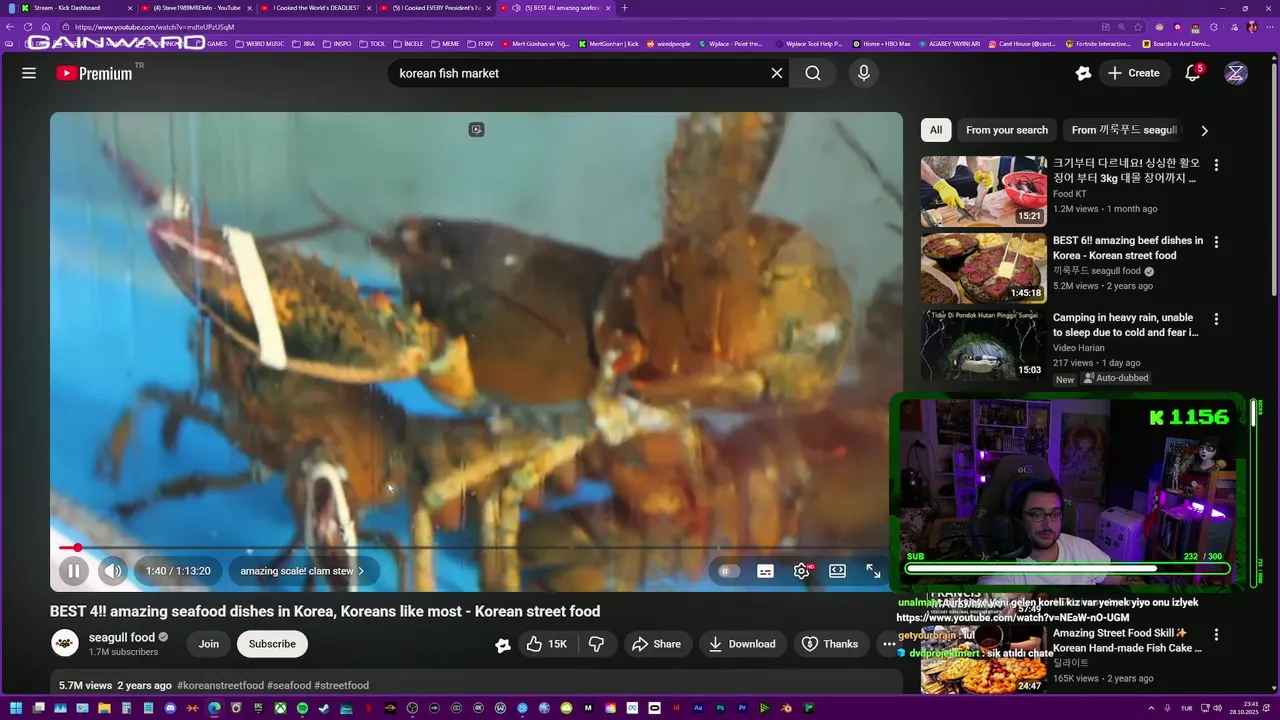The height and width of the screenshot is (720, 1280).
Task: Open options menu for Camping video
Action: click(x=1216, y=319)
